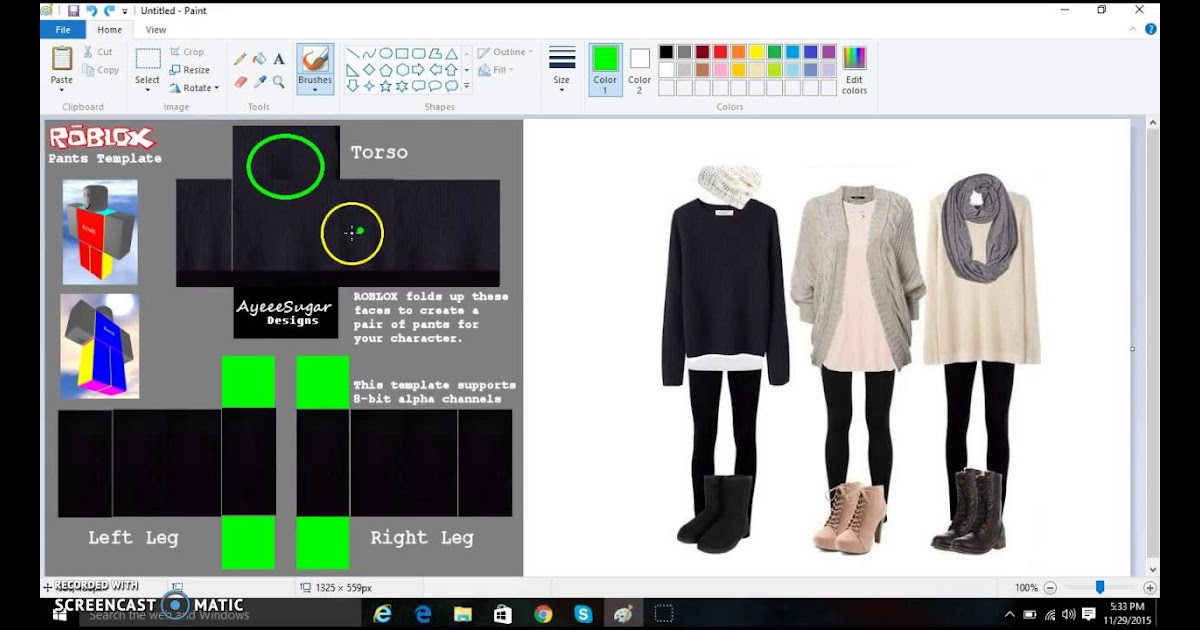Choose the Curve shape
Viewport: 1200px width, 630px height.
(369, 53)
